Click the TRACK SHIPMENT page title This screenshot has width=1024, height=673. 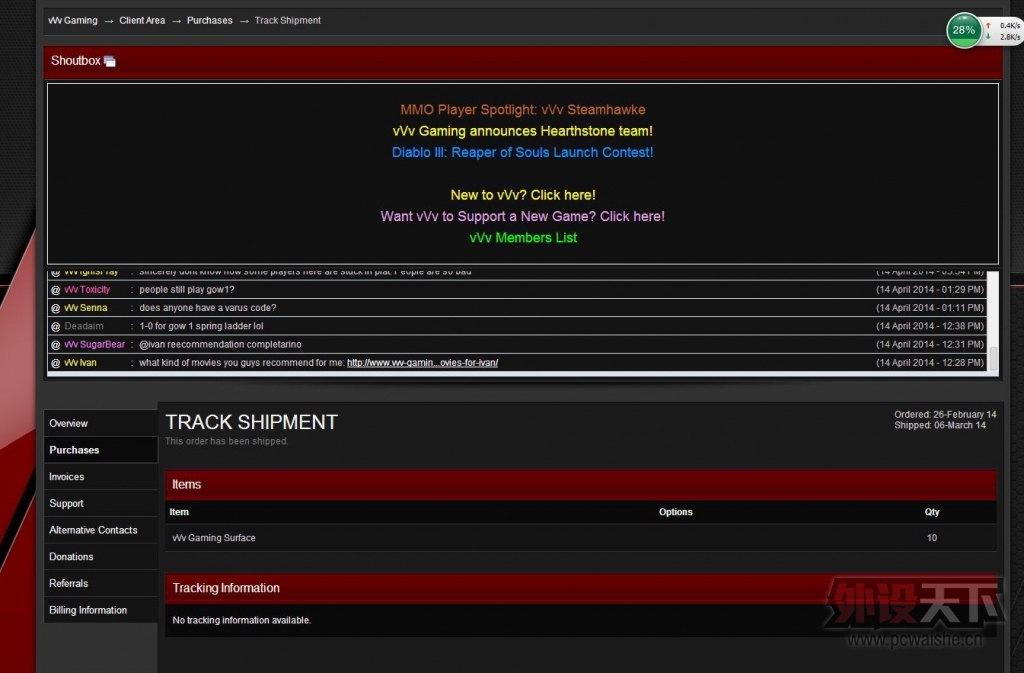click(251, 422)
